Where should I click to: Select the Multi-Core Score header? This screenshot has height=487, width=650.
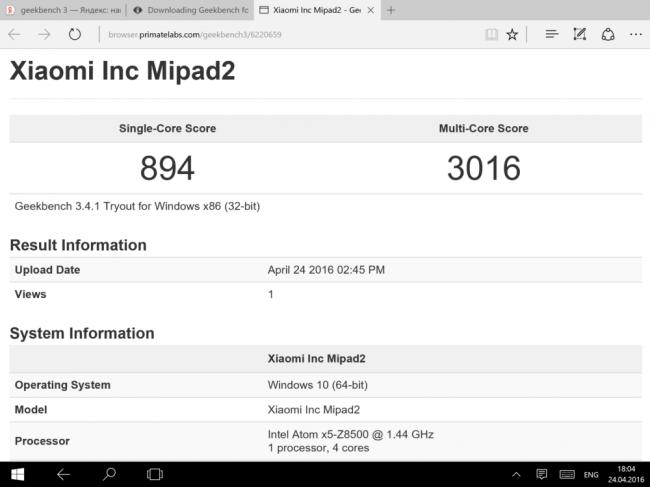[x=483, y=128]
